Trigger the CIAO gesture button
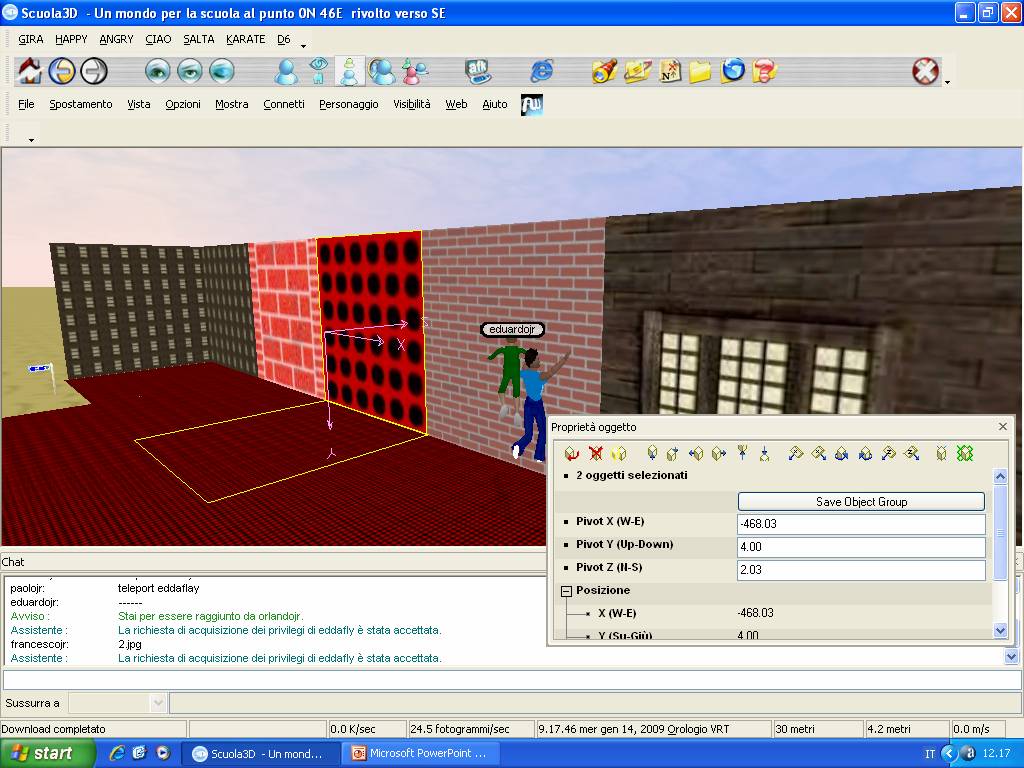1024x768 pixels. [158, 39]
